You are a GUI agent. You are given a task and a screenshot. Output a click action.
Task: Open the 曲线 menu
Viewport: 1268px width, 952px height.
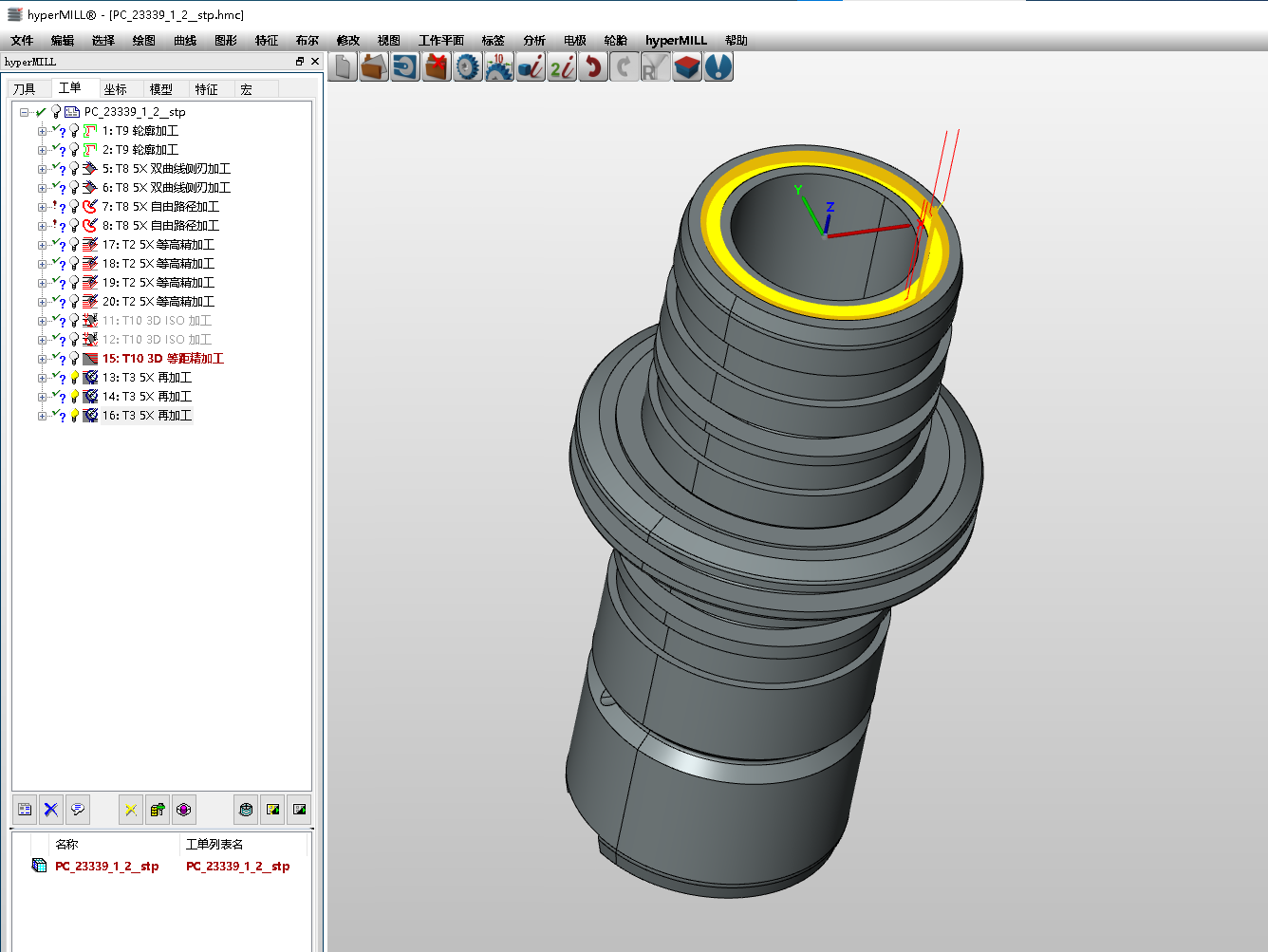(x=185, y=41)
